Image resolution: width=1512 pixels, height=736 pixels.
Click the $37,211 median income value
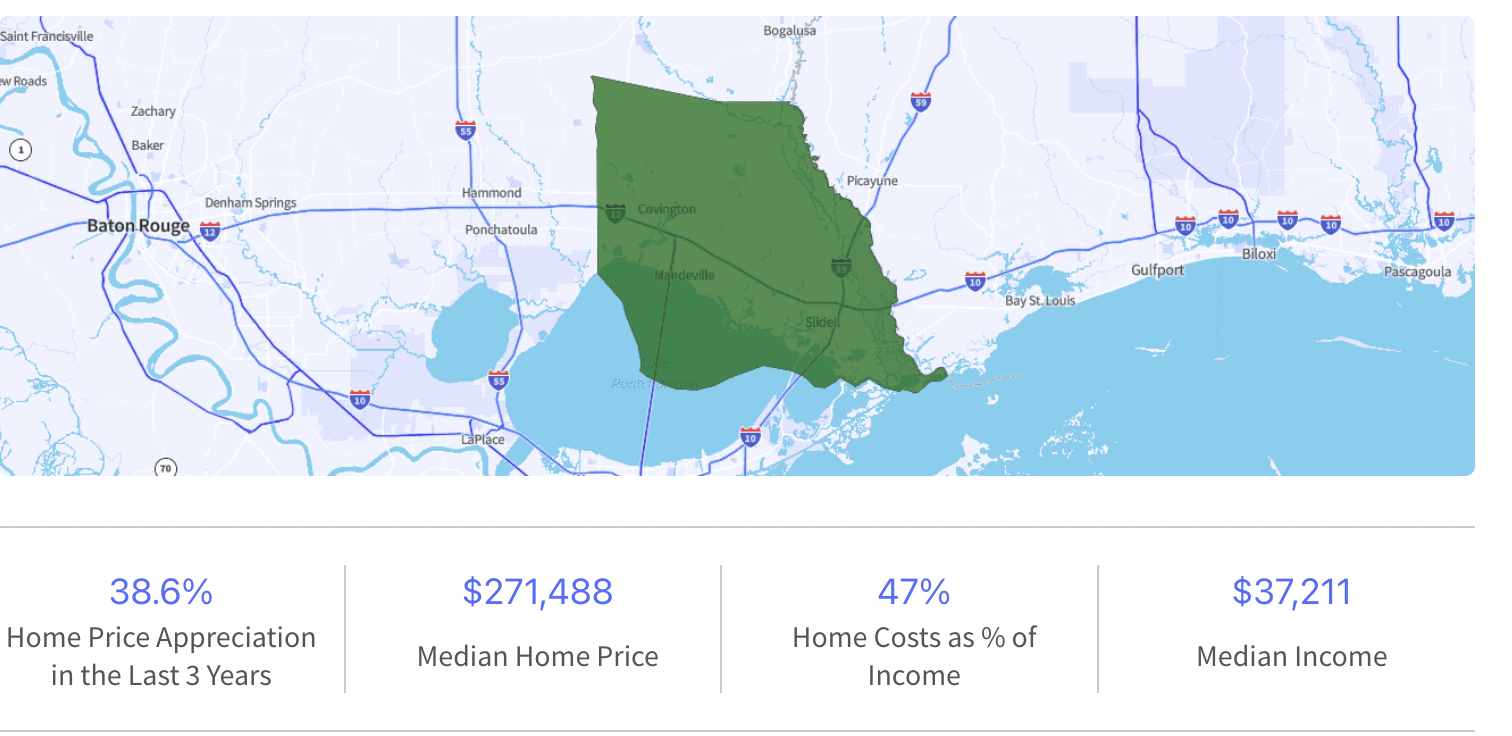(x=1291, y=592)
